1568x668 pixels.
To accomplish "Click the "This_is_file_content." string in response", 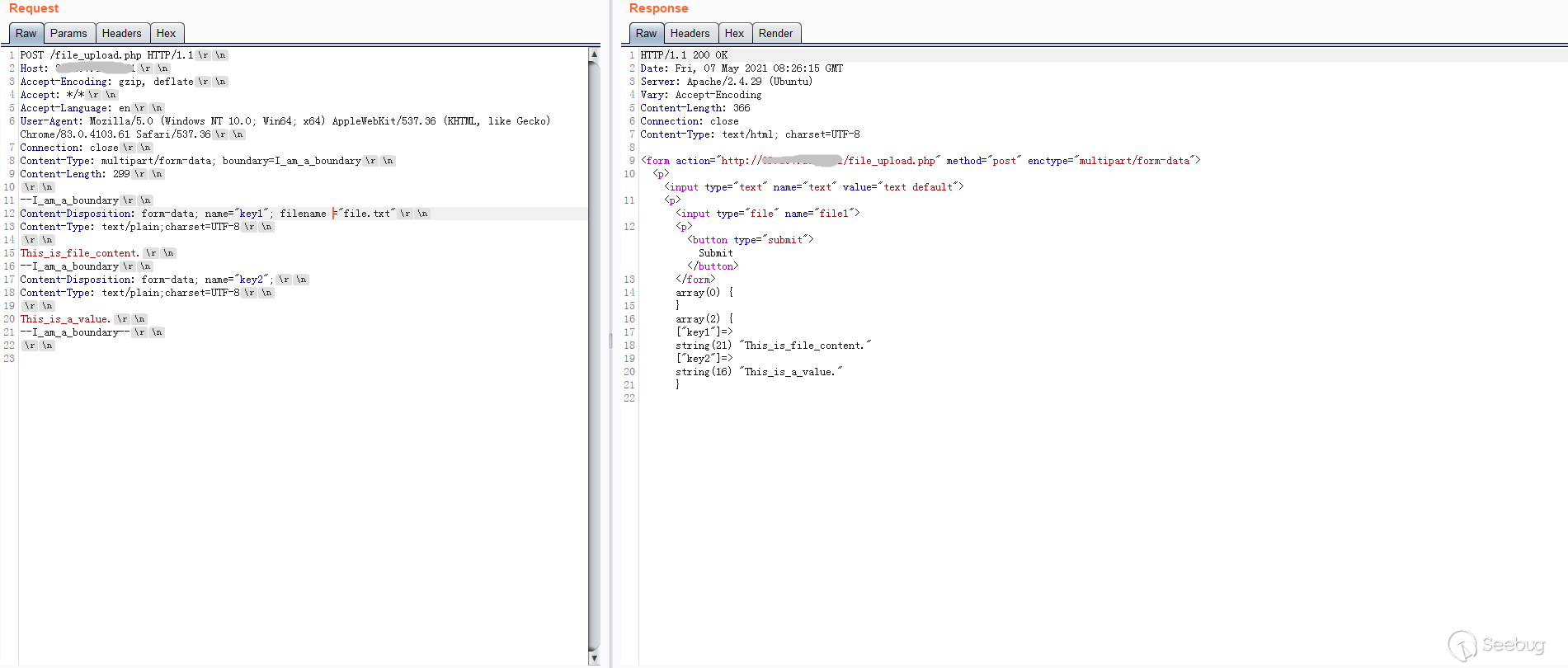I will 805,346.
